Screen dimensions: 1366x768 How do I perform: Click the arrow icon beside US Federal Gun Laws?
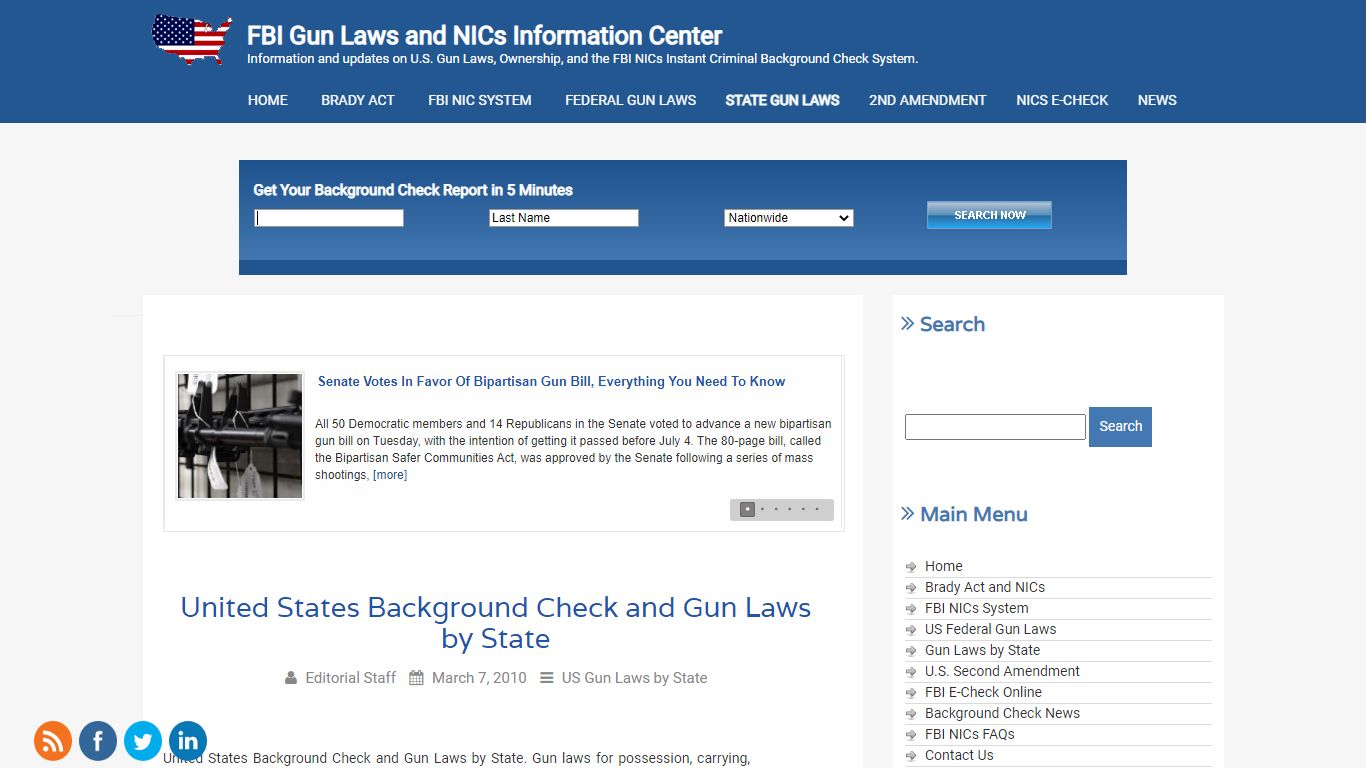tap(911, 630)
